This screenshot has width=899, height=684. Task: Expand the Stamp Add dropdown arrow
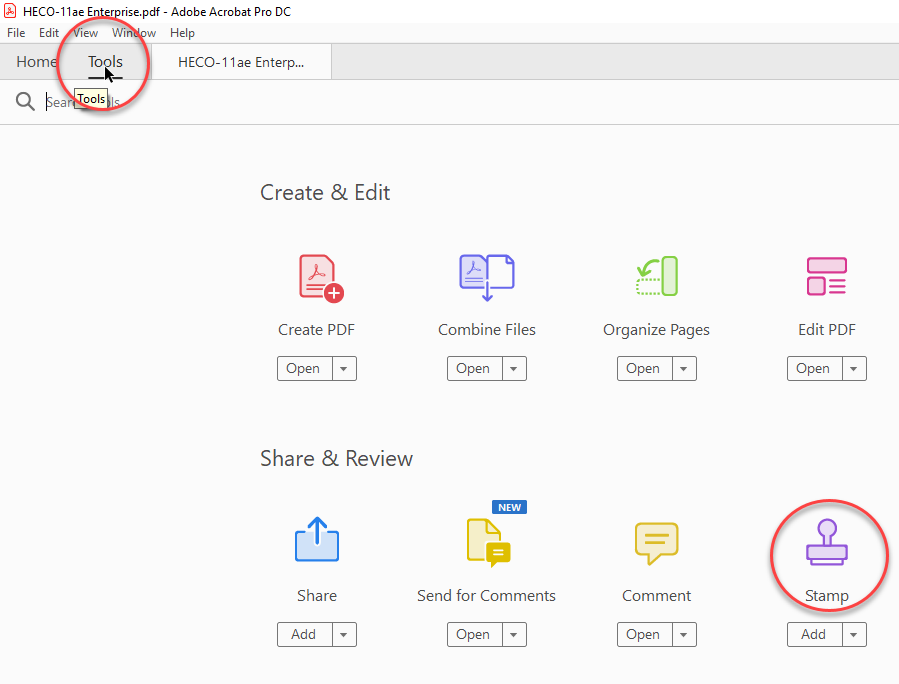pos(854,635)
